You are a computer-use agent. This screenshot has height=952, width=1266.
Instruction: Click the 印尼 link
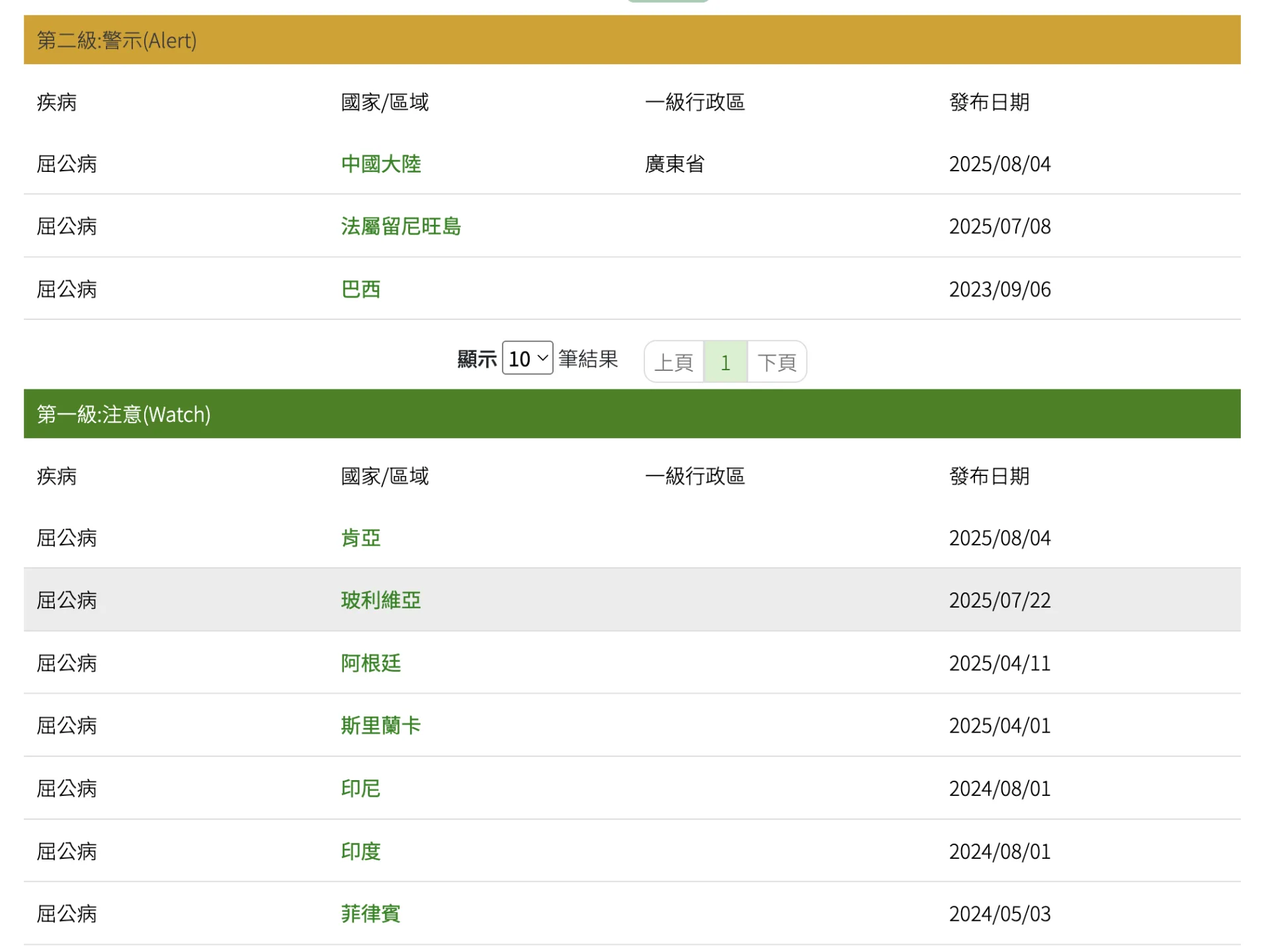point(360,789)
